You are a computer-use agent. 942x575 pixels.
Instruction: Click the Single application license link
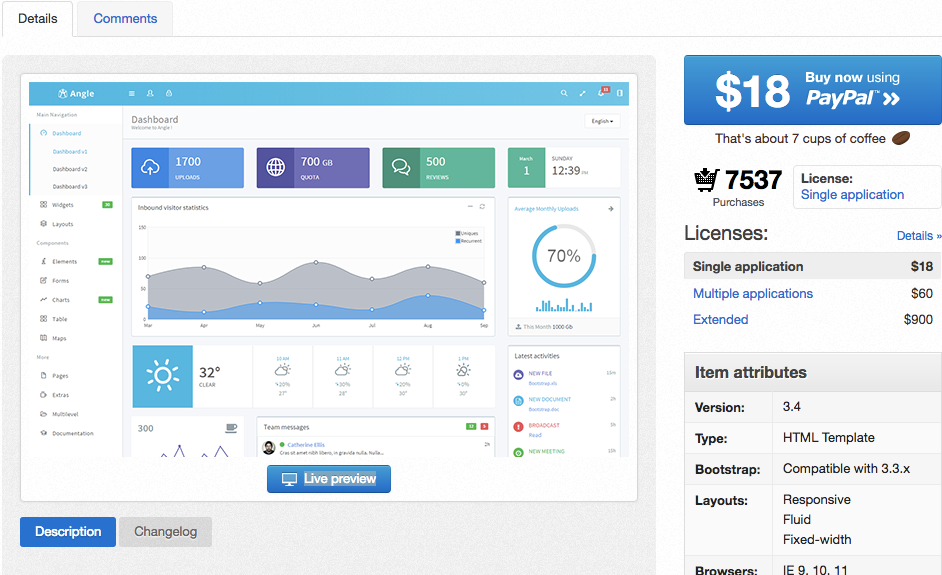(x=852, y=195)
